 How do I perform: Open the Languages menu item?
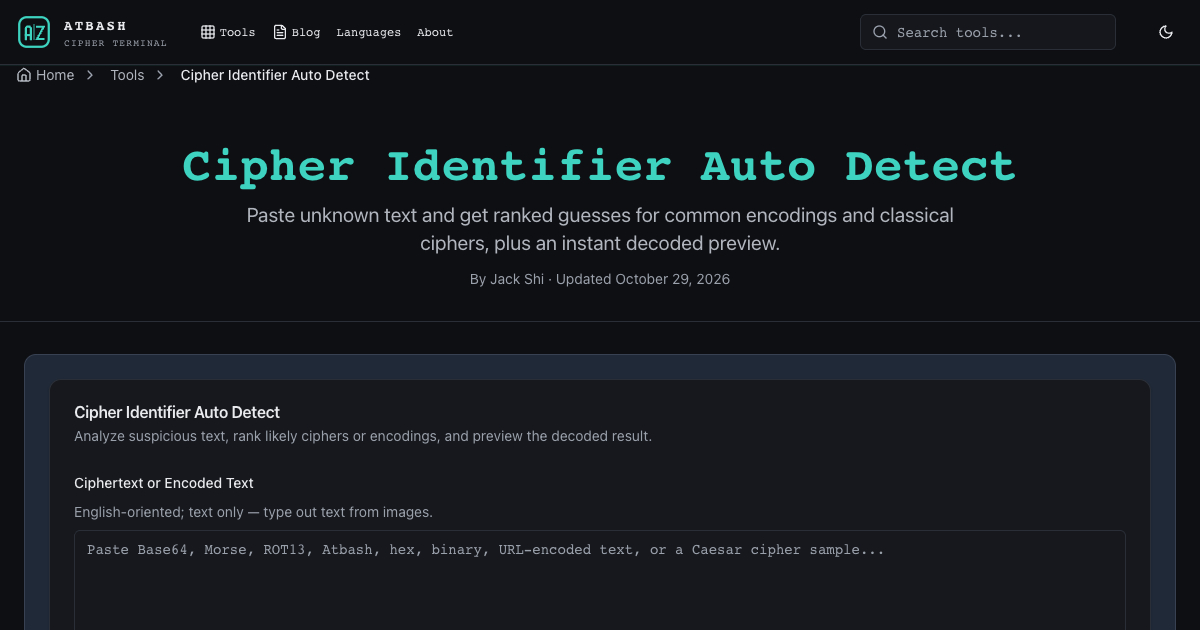pyautogui.click(x=368, y=32)
